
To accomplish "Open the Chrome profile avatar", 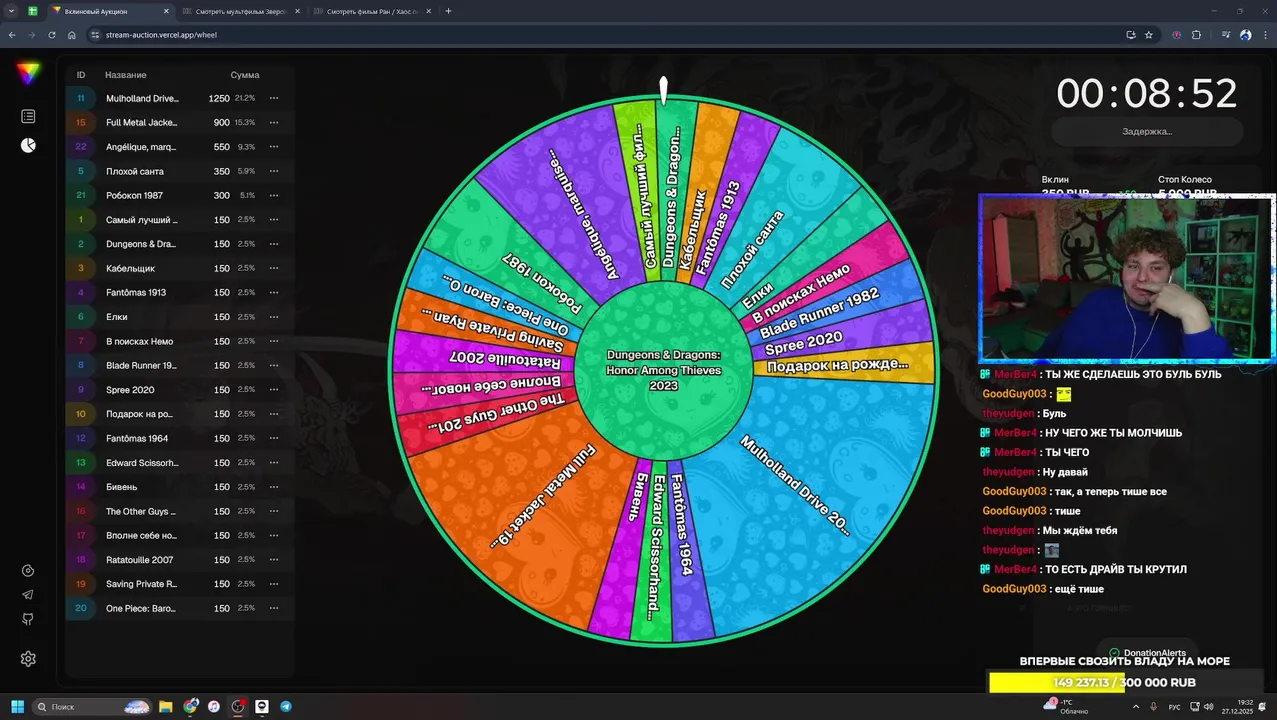I will tap(1245, 35).
